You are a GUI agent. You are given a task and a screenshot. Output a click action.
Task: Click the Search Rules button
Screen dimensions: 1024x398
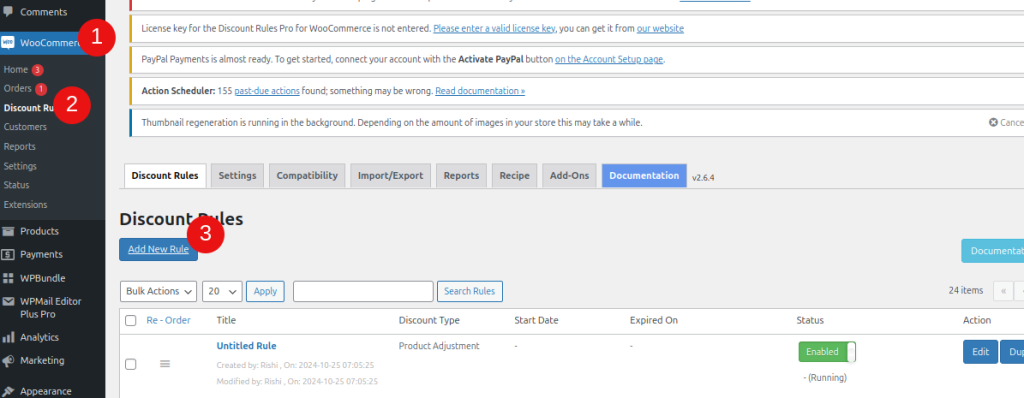pyautogui.click(x=470, y=291)
